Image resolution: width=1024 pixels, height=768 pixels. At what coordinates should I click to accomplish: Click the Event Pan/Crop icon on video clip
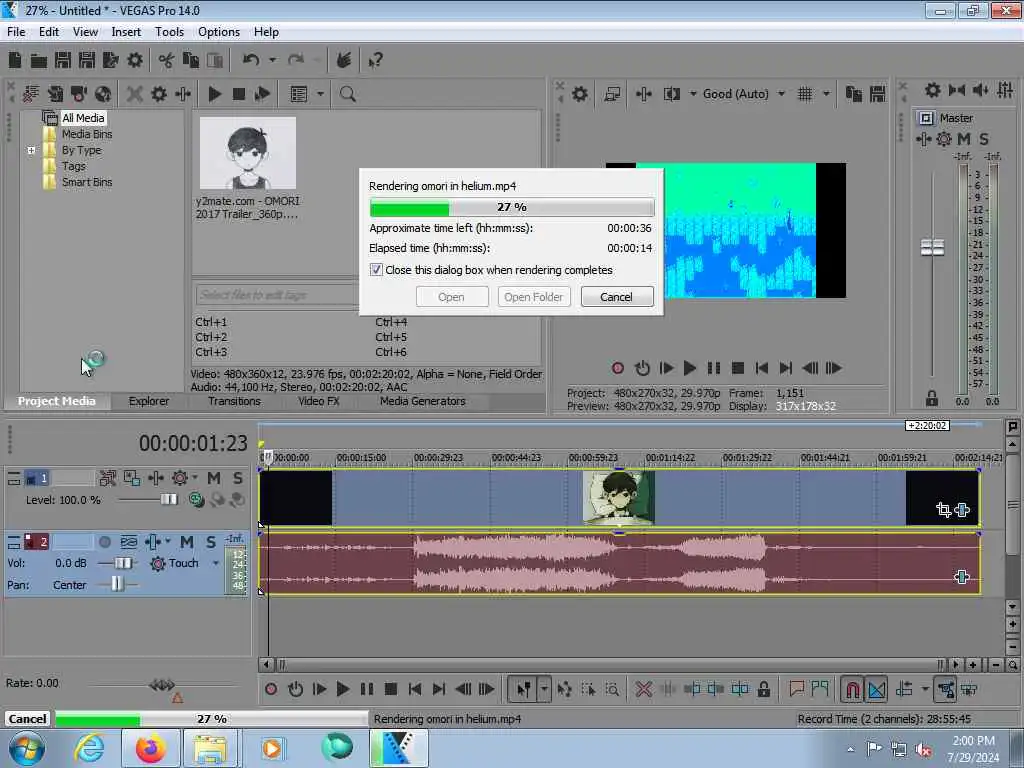coord(943,509)
